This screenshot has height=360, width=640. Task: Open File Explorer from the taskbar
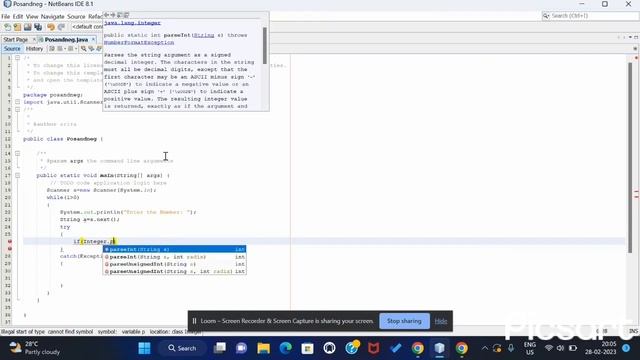264,348
